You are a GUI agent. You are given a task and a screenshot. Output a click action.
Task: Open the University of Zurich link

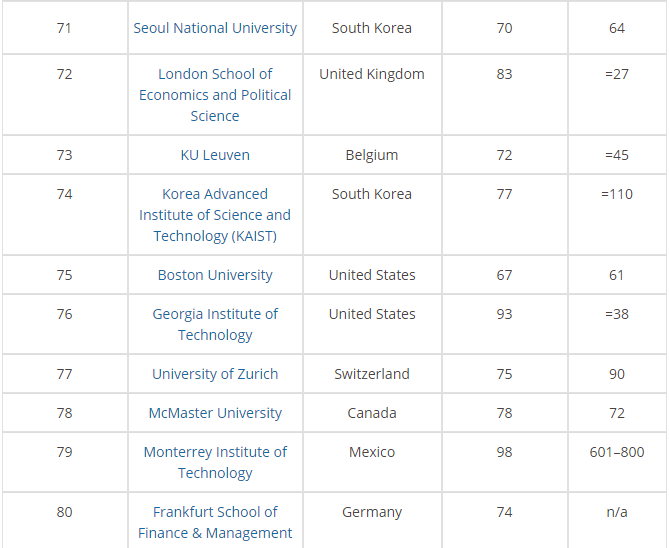(215, 374)
